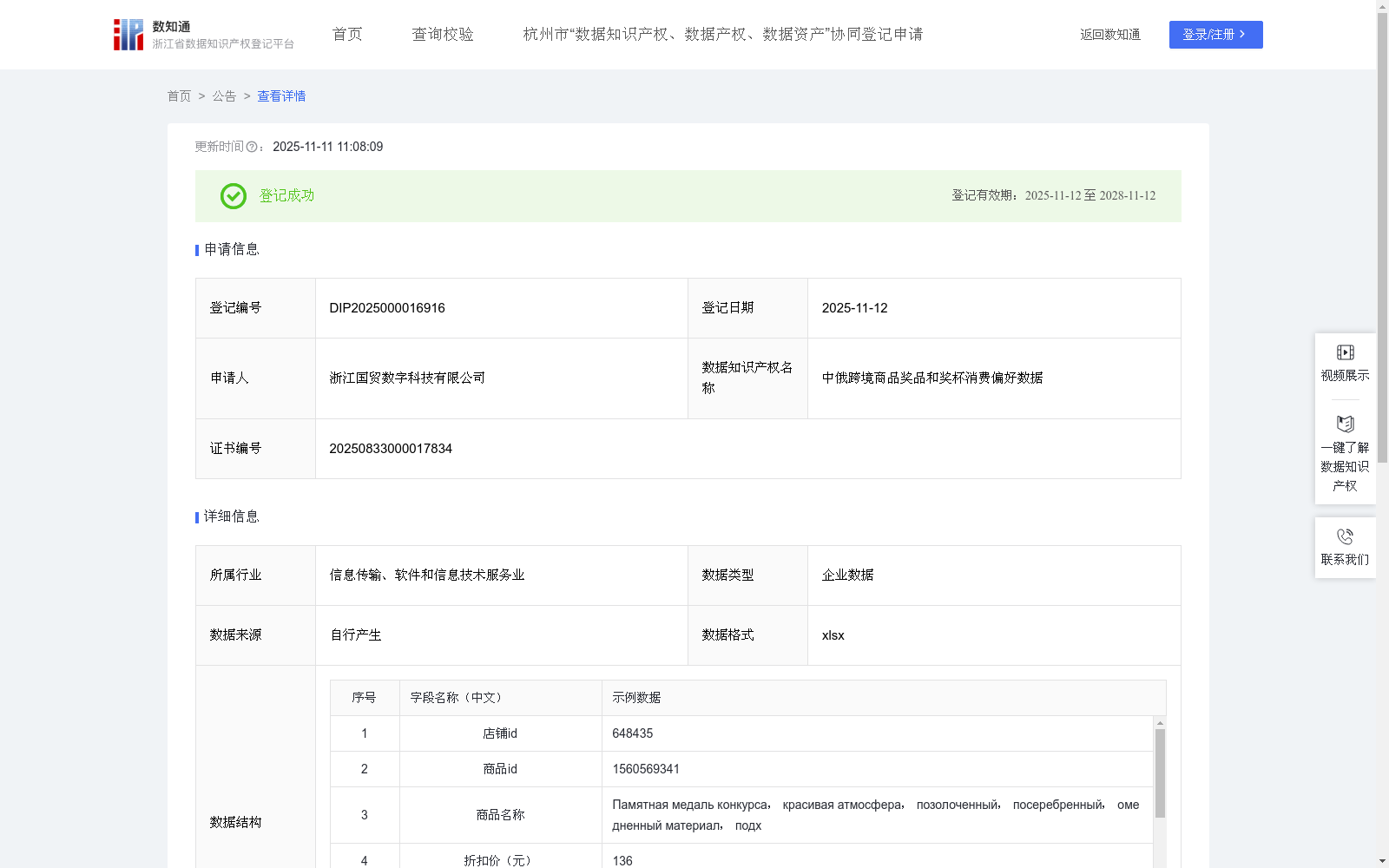Select applicant 浙江国贸数字科技有限公司
The image size is (1389, 868).
tap(407, 378)
